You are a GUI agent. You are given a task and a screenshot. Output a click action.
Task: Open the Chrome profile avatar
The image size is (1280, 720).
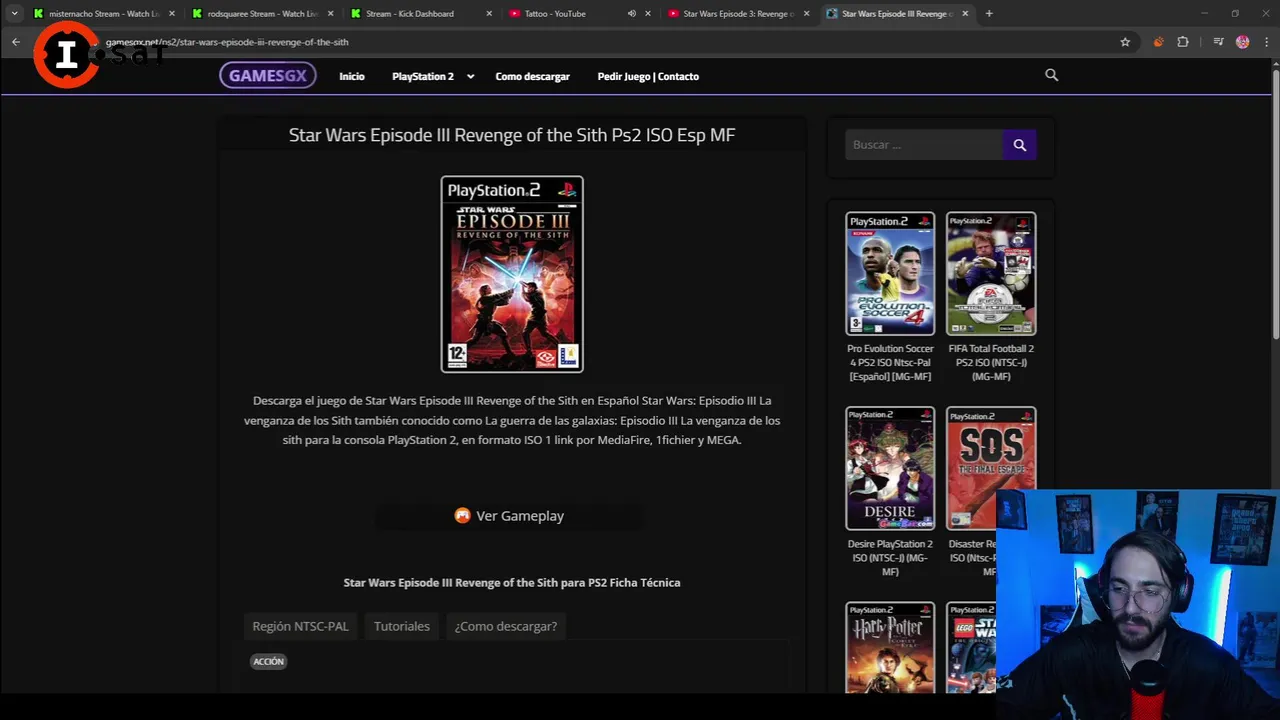coord(1242,42)
